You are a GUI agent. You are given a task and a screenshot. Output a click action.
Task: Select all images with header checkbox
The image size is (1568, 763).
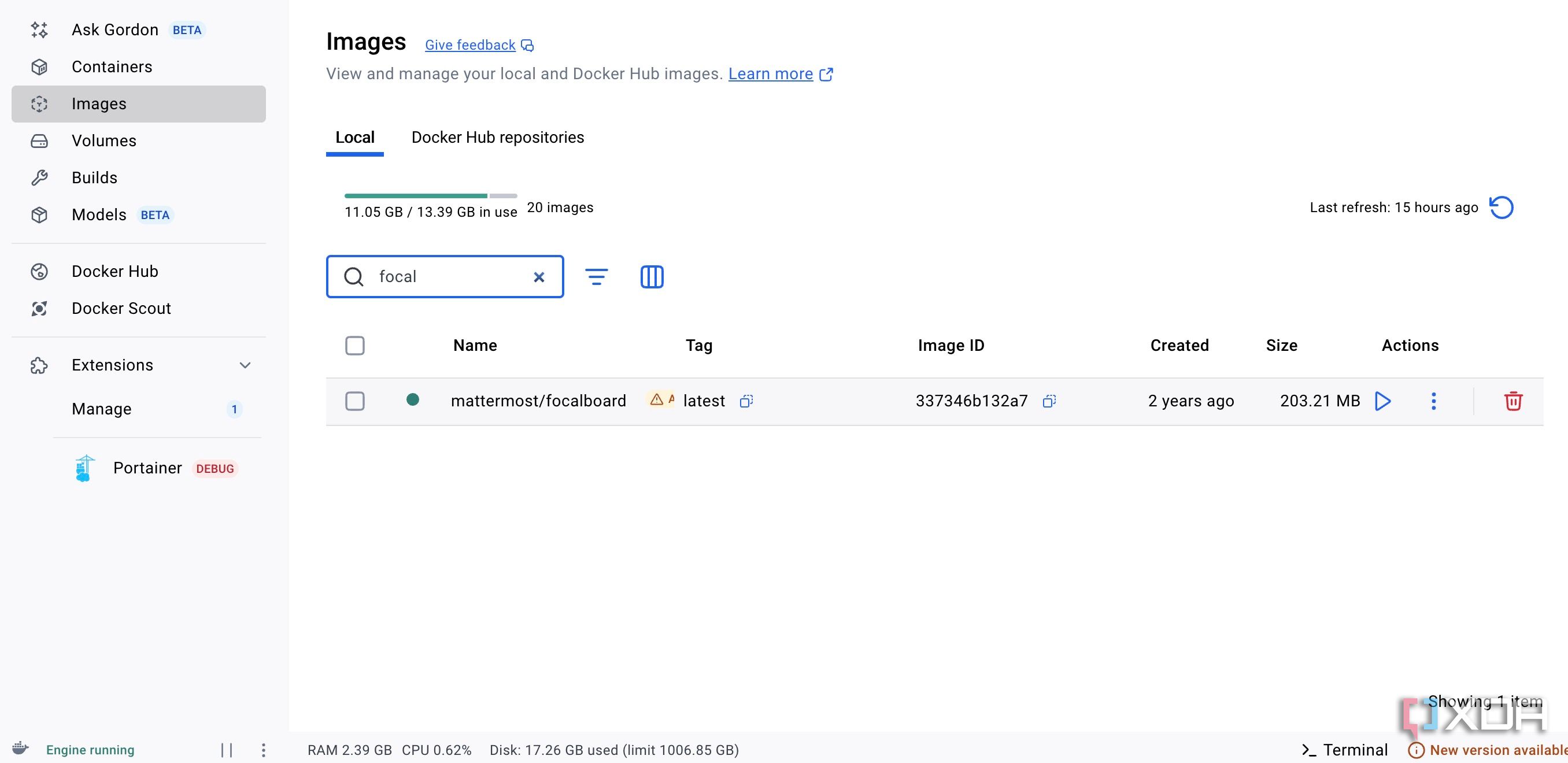tap(355, 346)
